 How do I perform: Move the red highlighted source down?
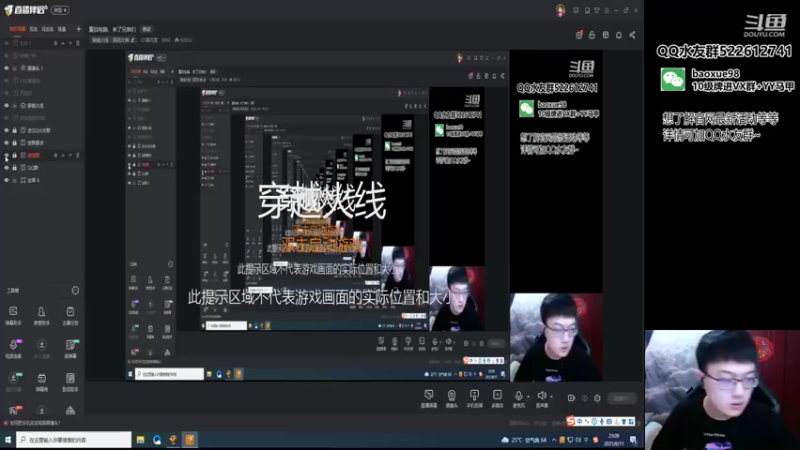70,155
